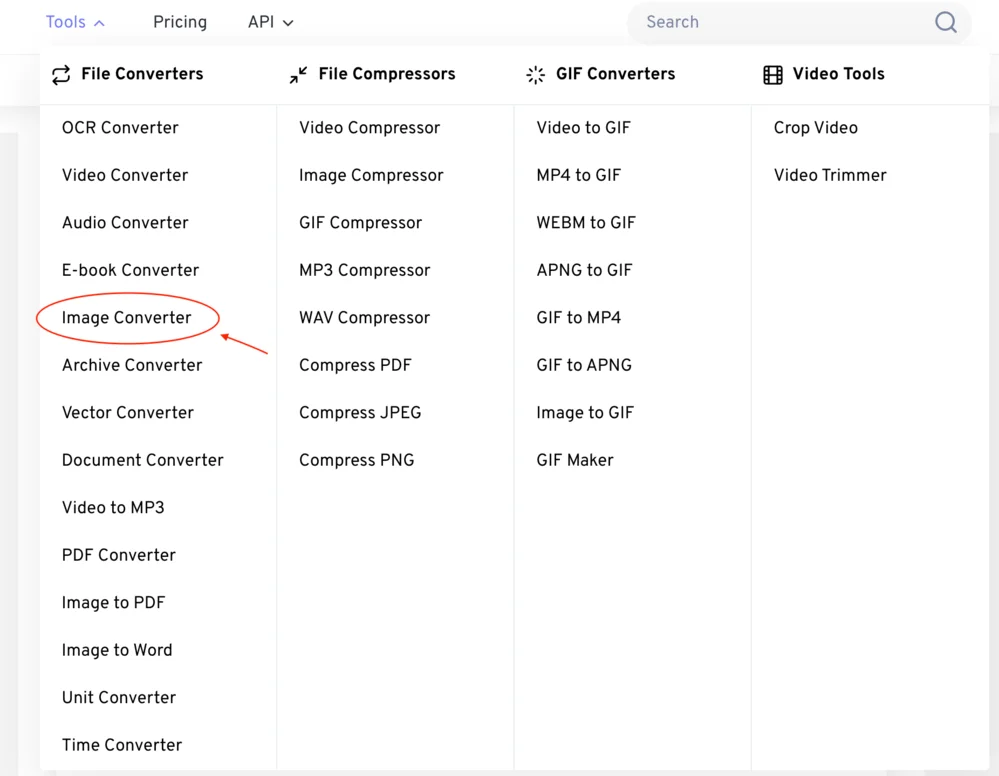Screen dimensions: 999x776
Task: Open the Video Compressor tool
Action: [x=369, y=128]
